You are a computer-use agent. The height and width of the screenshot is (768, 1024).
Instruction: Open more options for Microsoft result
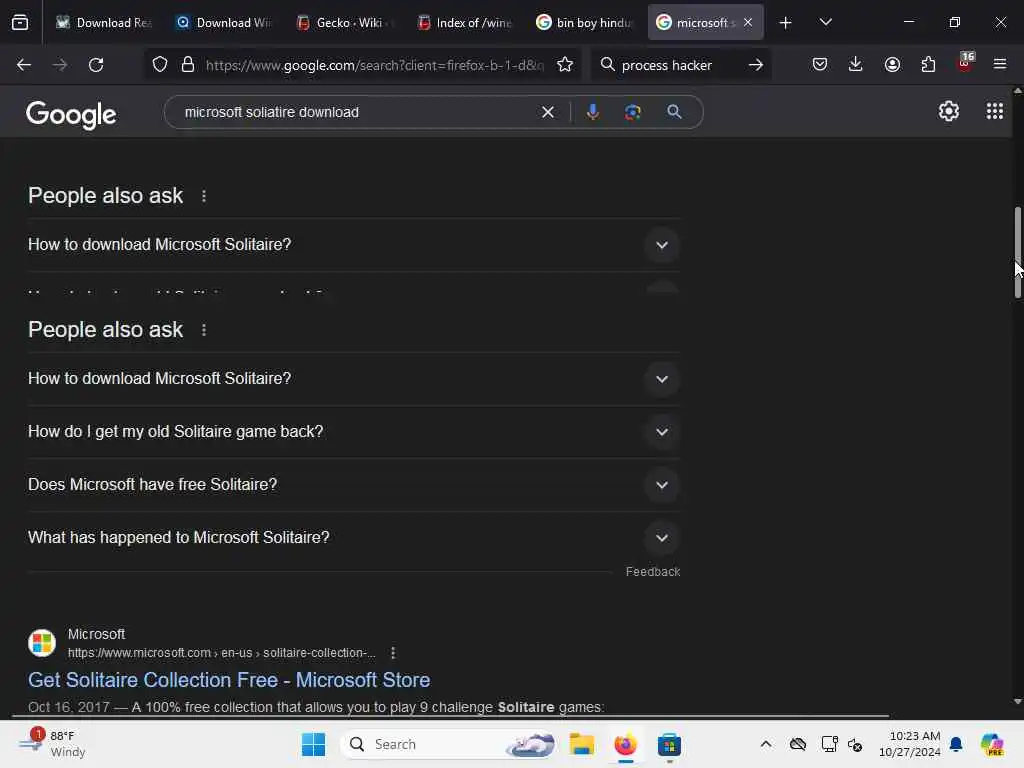coord(392,653)
